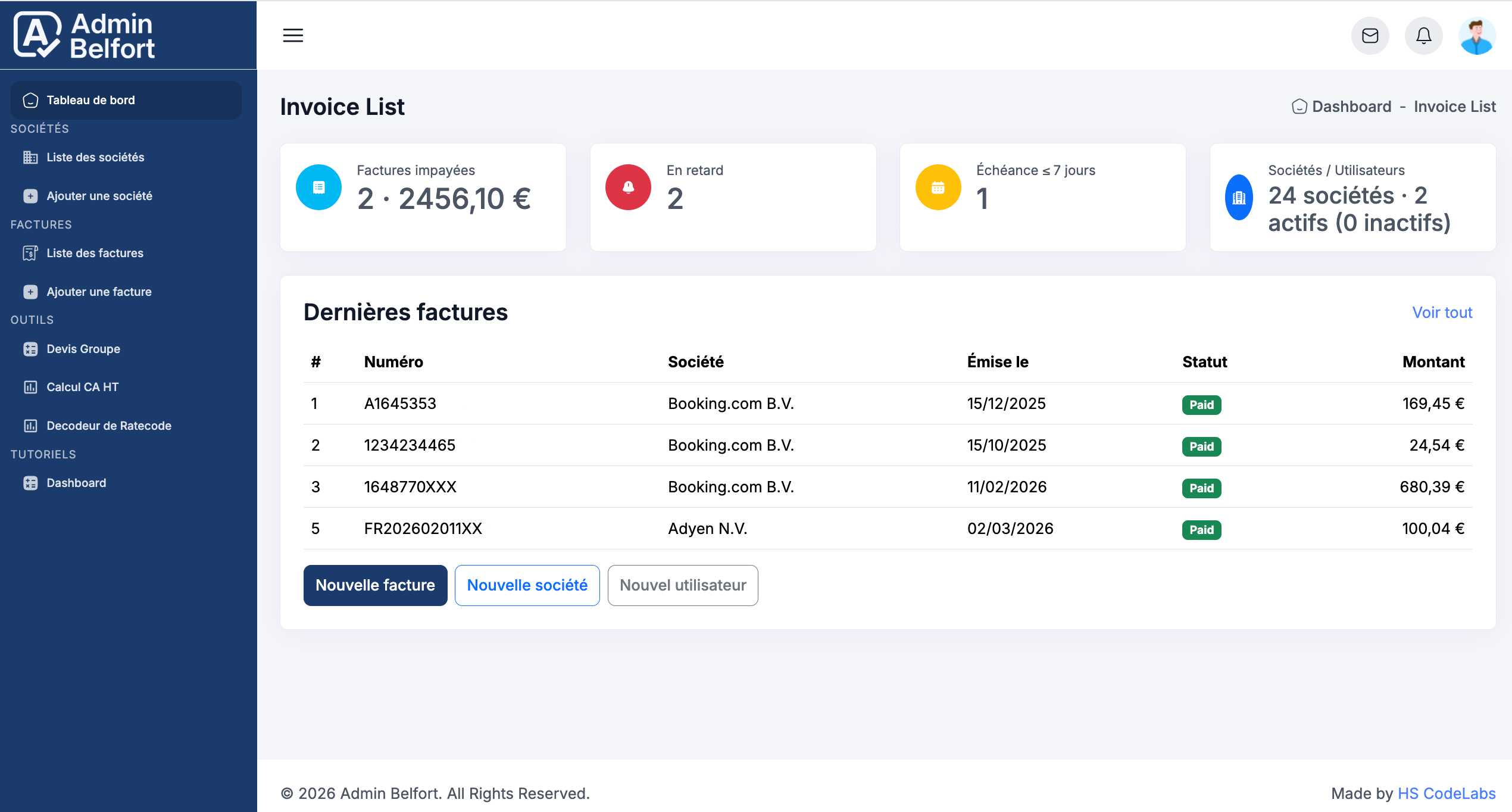Click the mail envelope icon in header

pos(1370,36)
